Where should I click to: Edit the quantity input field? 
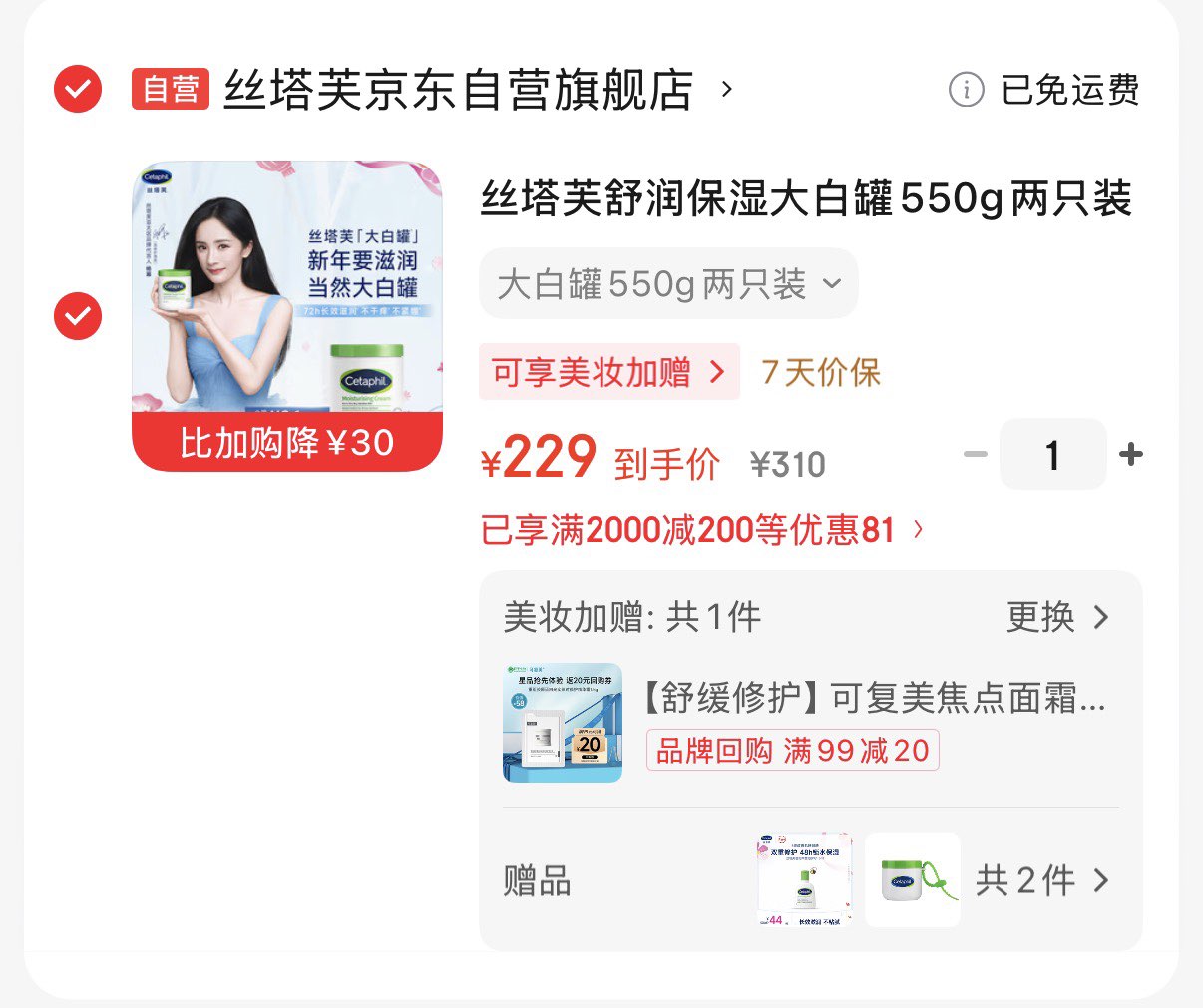[1053, 455]
